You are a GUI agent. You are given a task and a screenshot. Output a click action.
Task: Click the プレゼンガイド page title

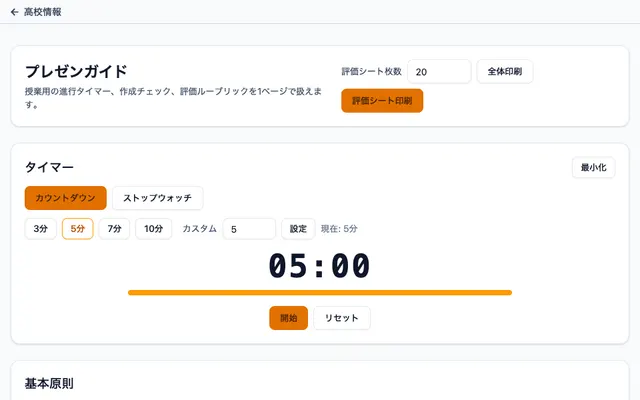[x=76, y=71]
